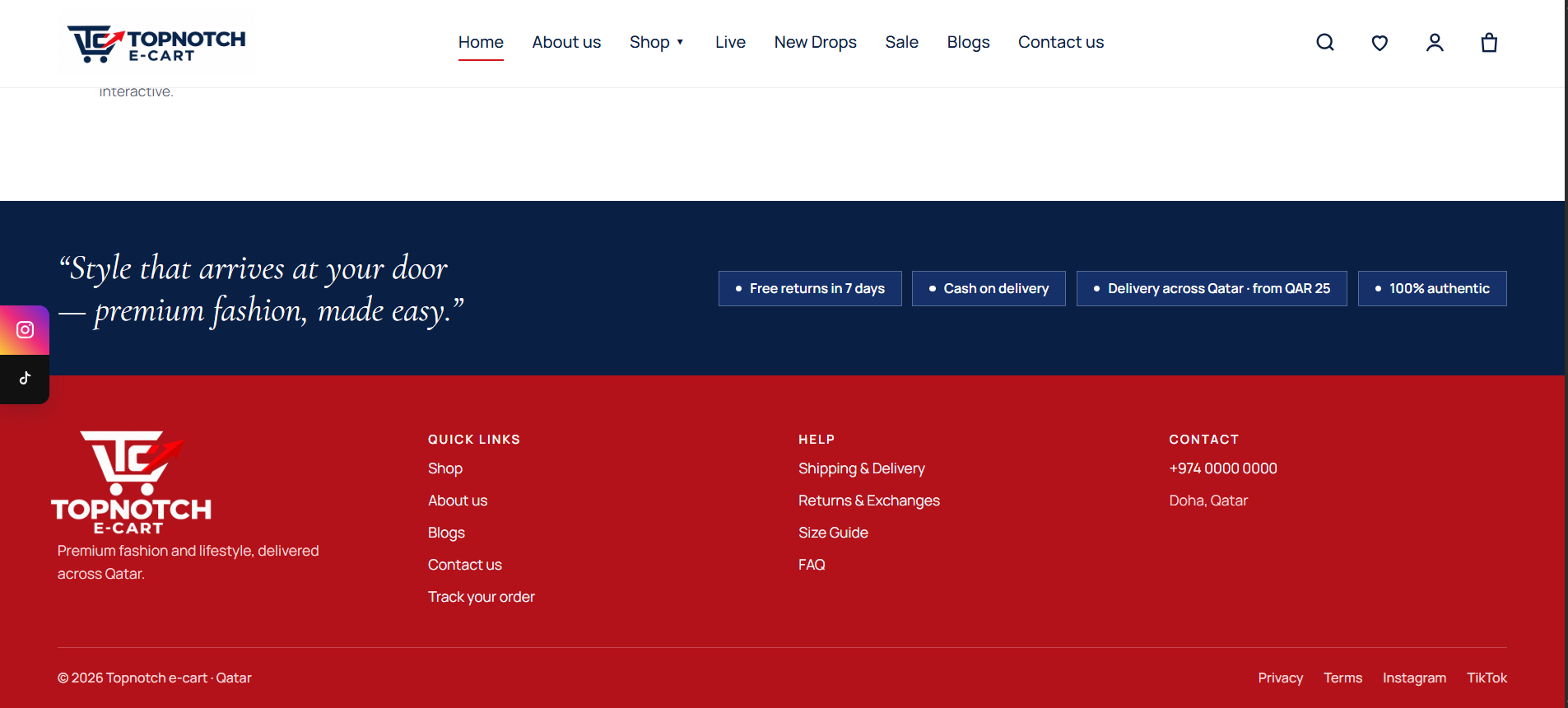This screenshot has width=1568, height=708.
Task: Open the Terms link in footer
Action: coord(1343,678)
